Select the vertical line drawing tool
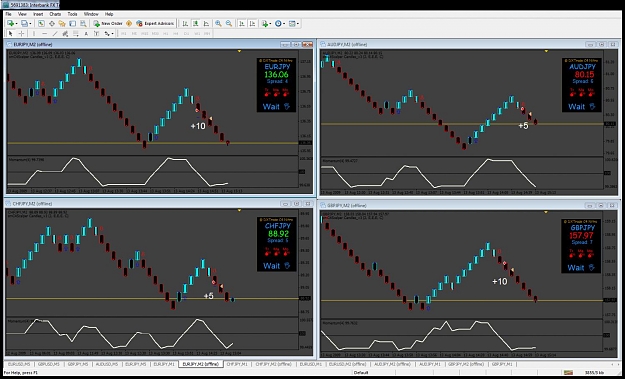The width and height of the screenshot is (625, 379). pos(34,34)
